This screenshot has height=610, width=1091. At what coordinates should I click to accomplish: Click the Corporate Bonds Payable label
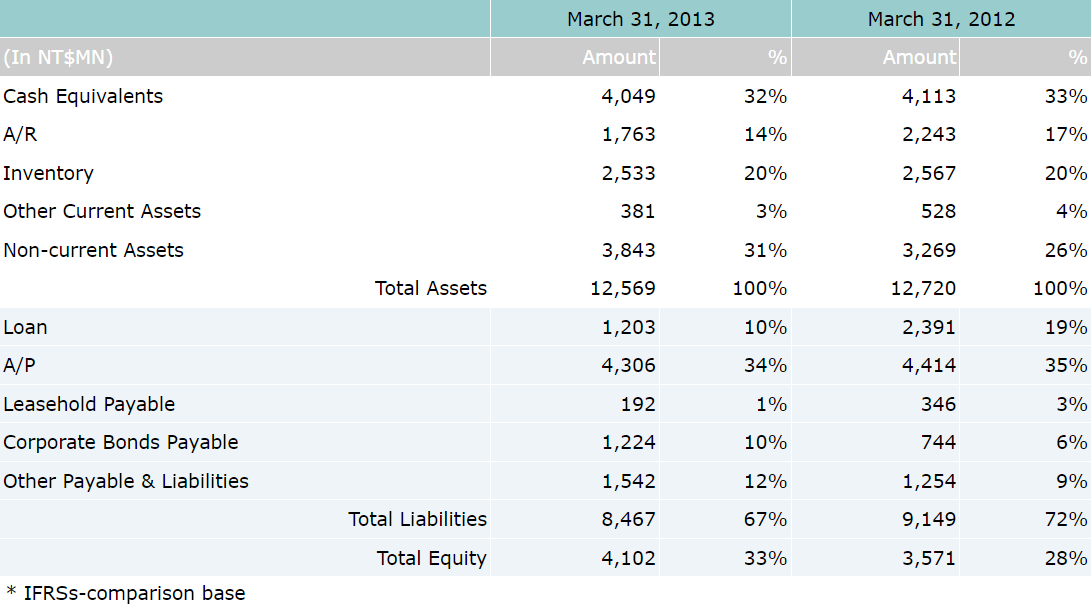coord(121,442)
